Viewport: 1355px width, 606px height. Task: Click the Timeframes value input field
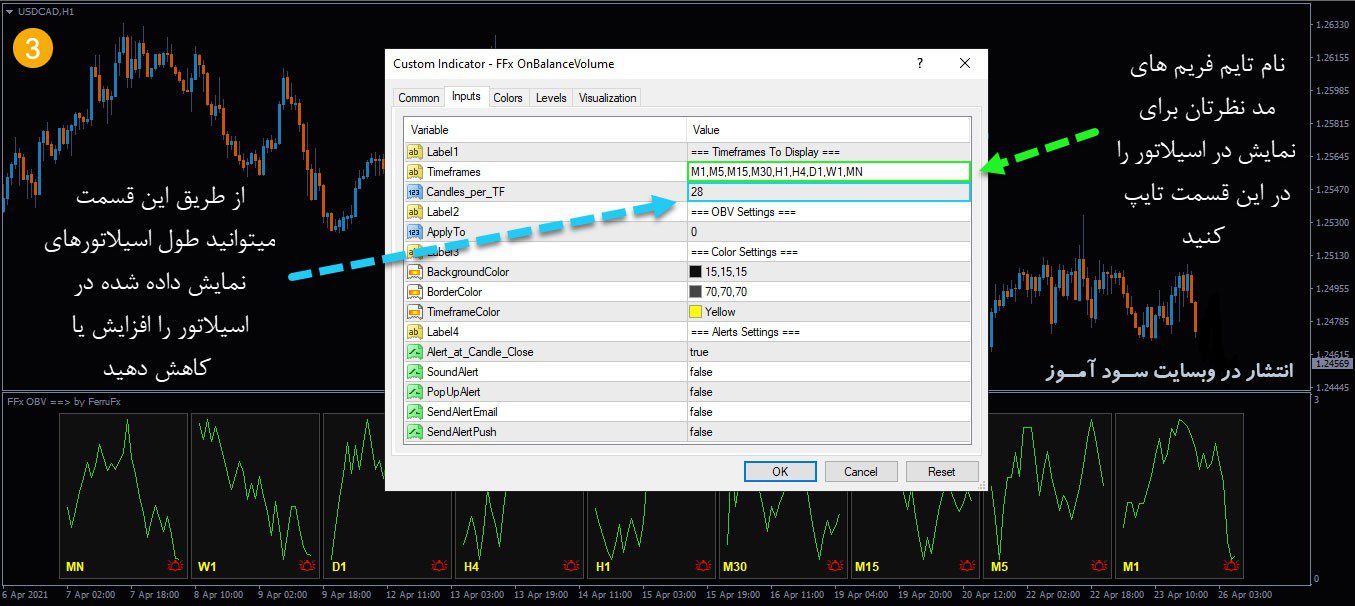click(x=828, y=172)
